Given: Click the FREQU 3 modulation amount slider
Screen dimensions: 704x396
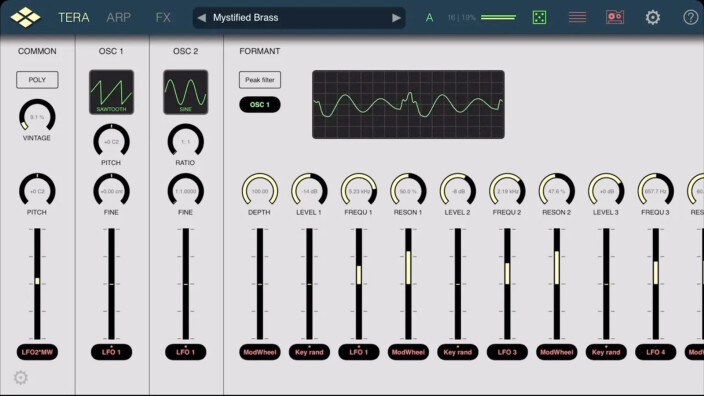Looking at the screenshot, I should click(x=656, y=284).
